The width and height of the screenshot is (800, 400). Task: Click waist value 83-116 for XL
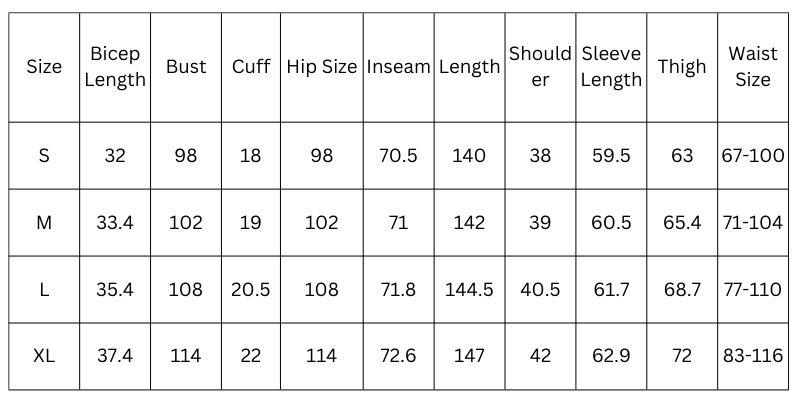pos(753,356)
